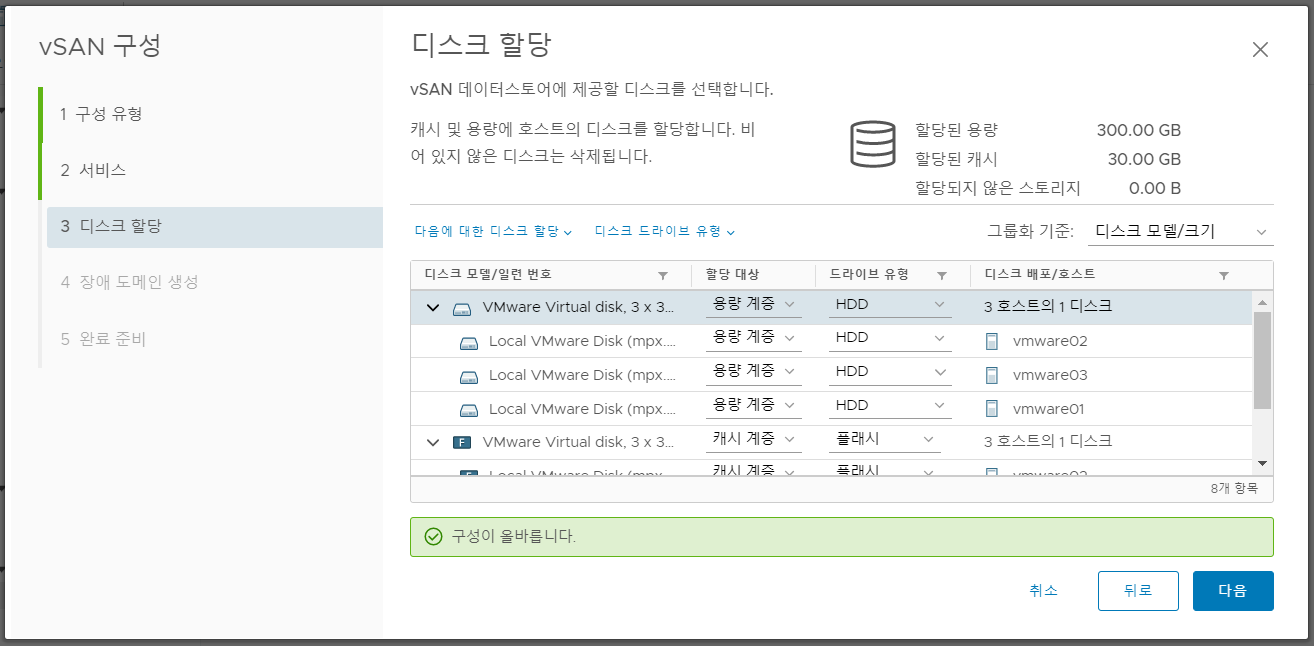Screen dimensions: 1314x646
Task: Click the disk icon in vmware02 HDD row
Action: pos(469,342)
